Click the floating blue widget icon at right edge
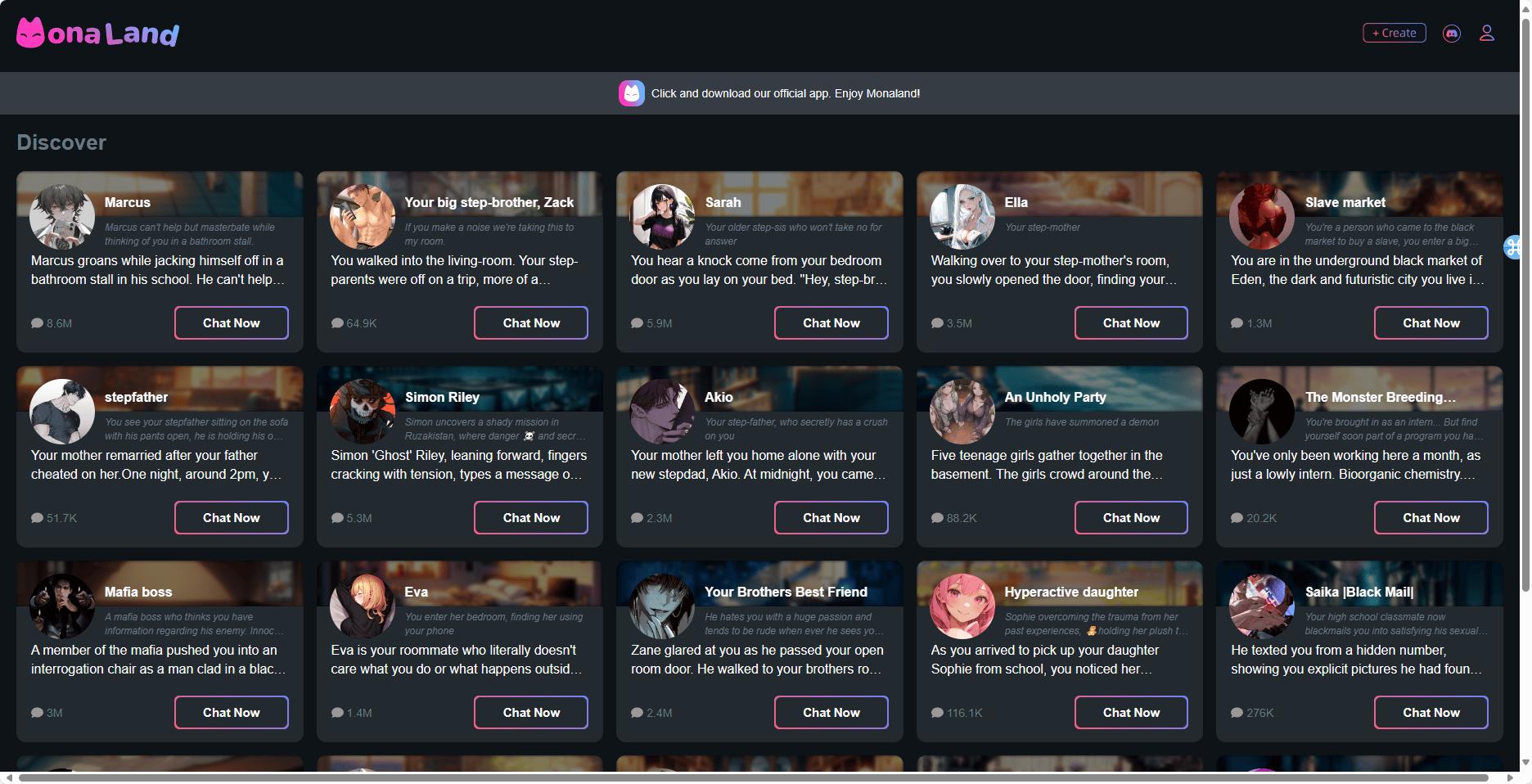The image size is (1532, 784). (1513, 246)
